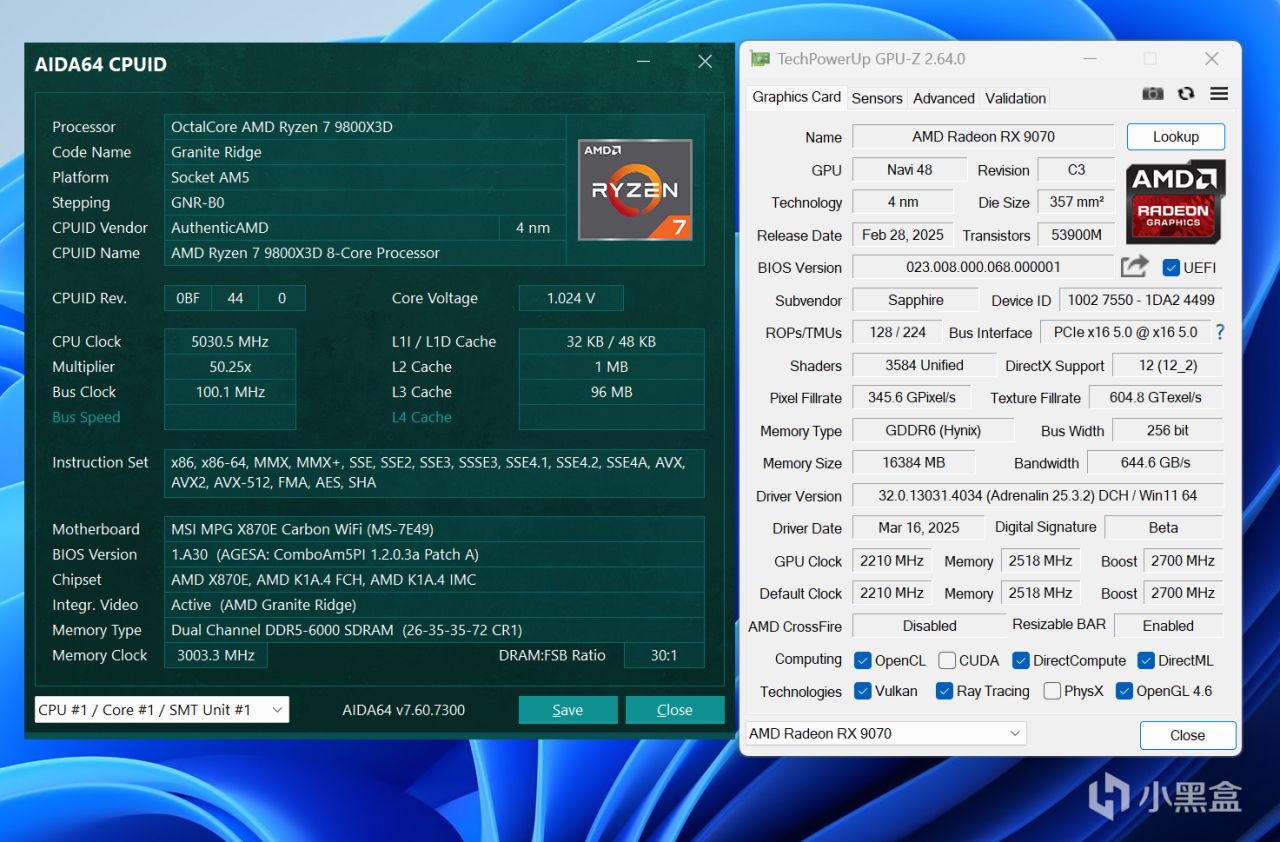The height and width of the screenshot is (842, 1280).
Task: Click the BIOS export share icon
Action: pyautogui.click(x=1135, y=267)
